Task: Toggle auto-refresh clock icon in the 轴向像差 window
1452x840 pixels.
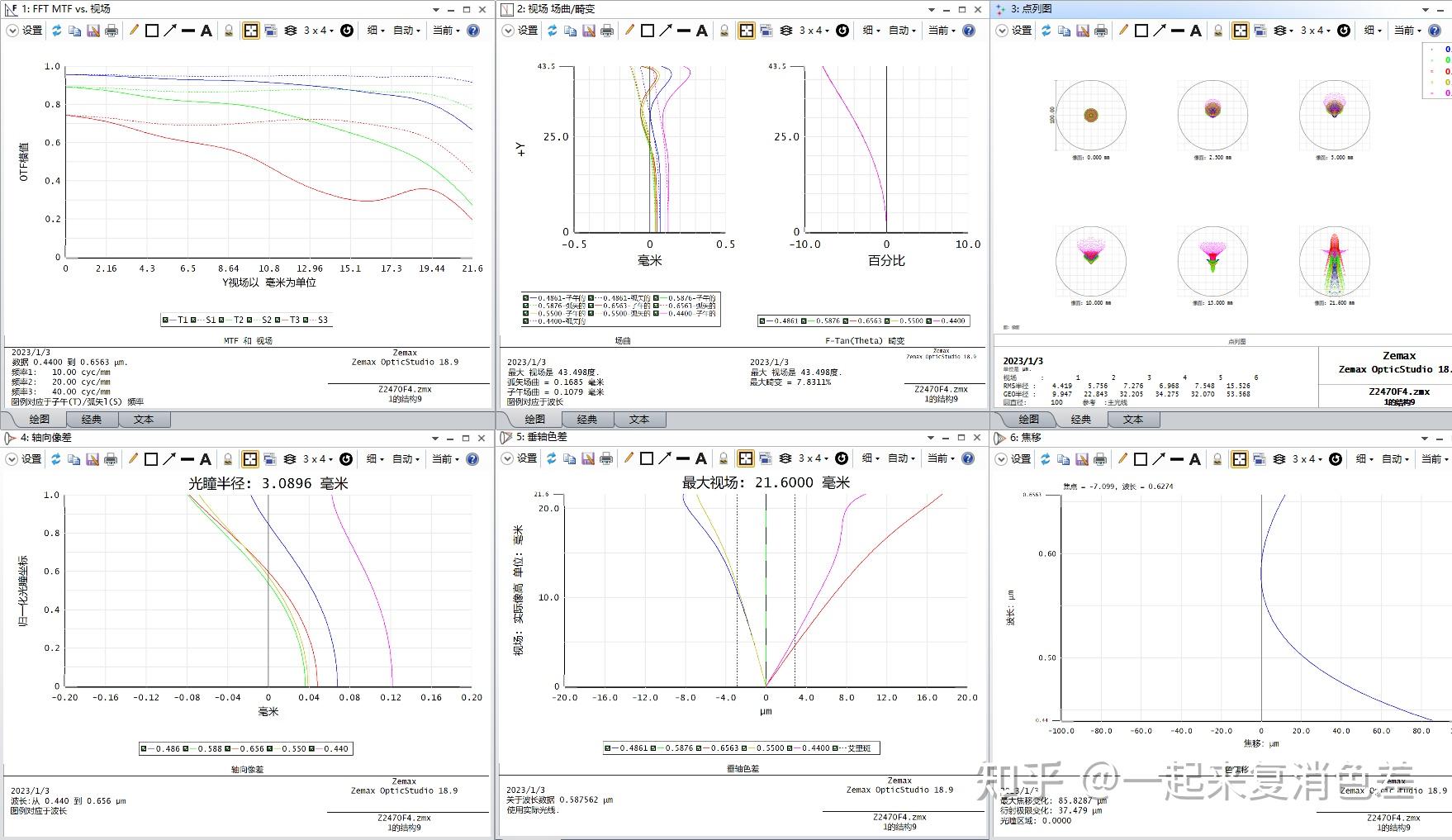Action: click(x=347, y=459)
